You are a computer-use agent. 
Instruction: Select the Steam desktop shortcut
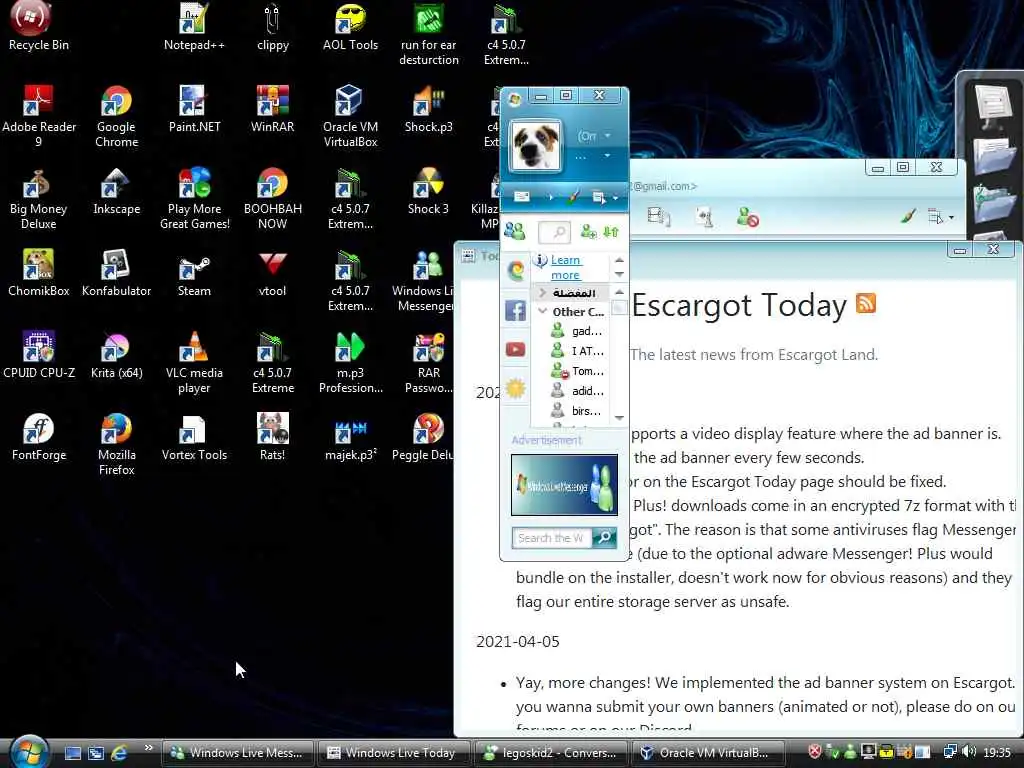tap(194, 273)
